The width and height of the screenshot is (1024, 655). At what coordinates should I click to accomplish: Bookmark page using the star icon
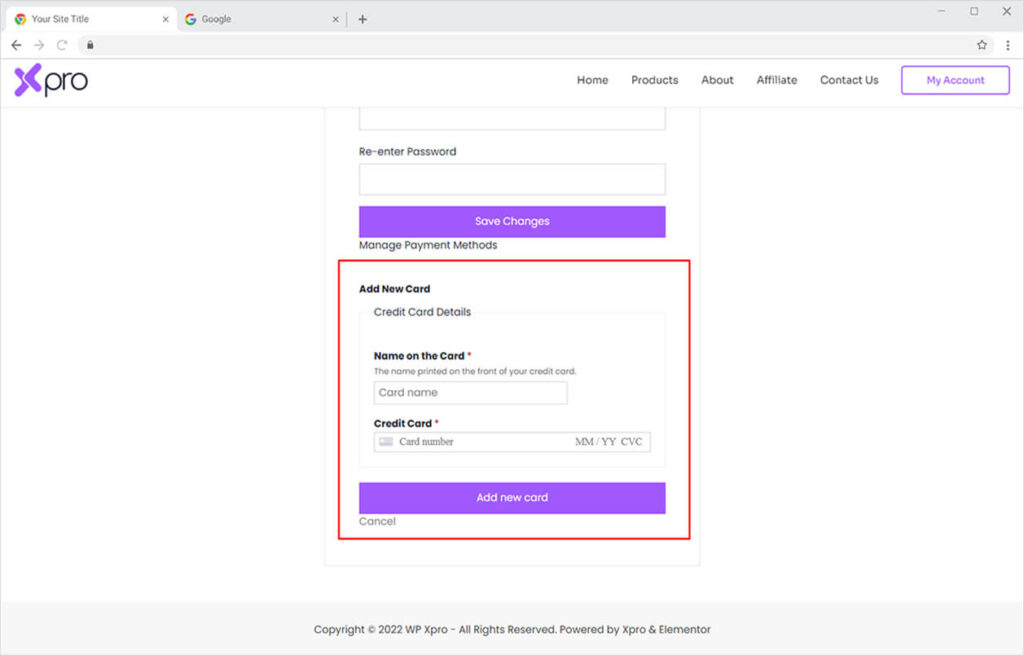982,45
